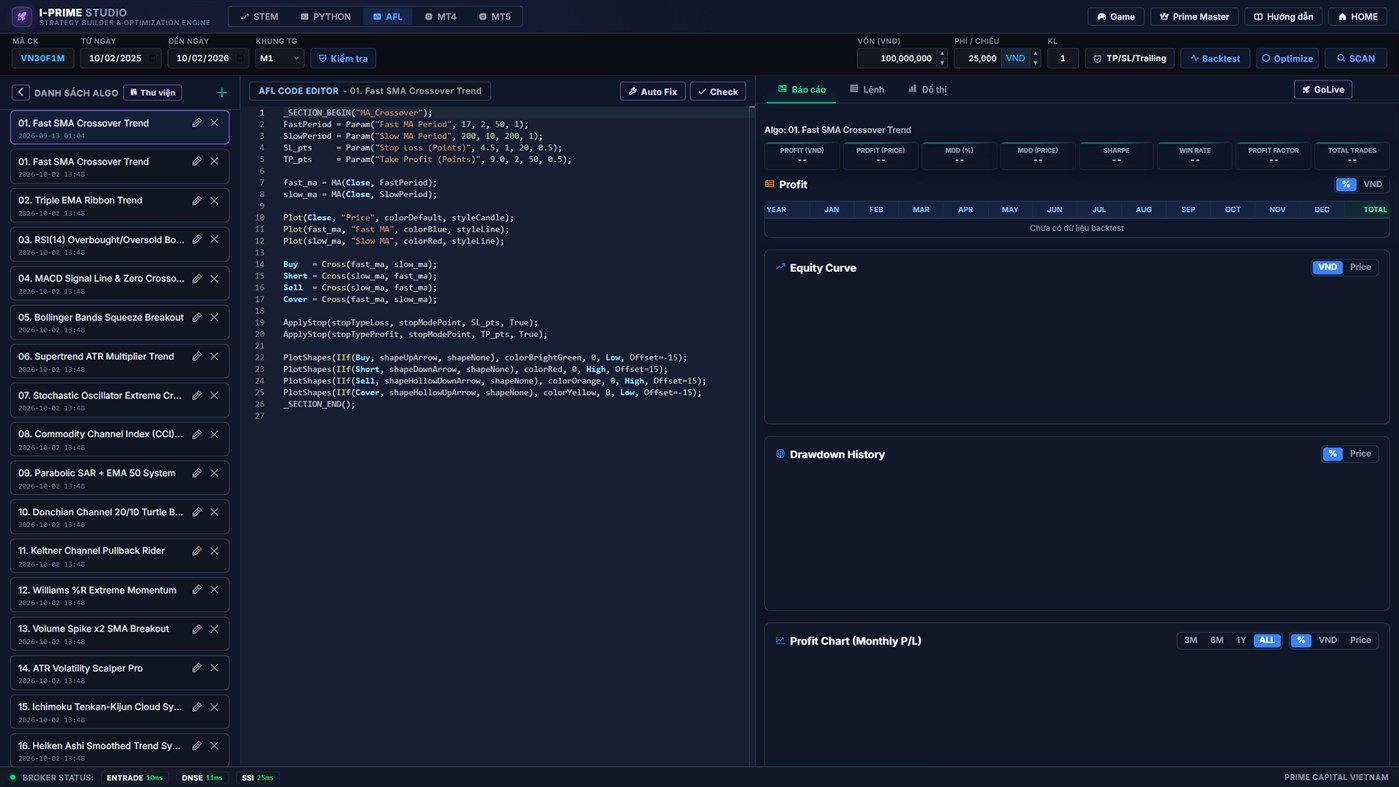Edit the 05. Bollinger Bands Squeeze Breakout algo
This screenshot has width=1399, height=787.
[x=197, y=317]
